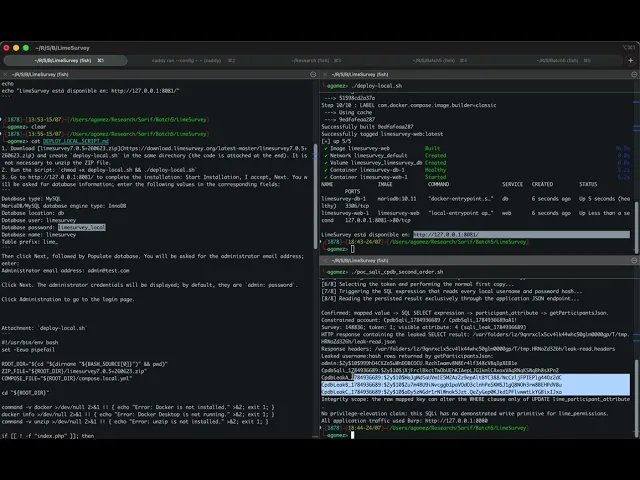Click the '#!/usr/bin/env bash' shebang line
Image resolution: width=640 pixels, height=480 pixels.
30,342
